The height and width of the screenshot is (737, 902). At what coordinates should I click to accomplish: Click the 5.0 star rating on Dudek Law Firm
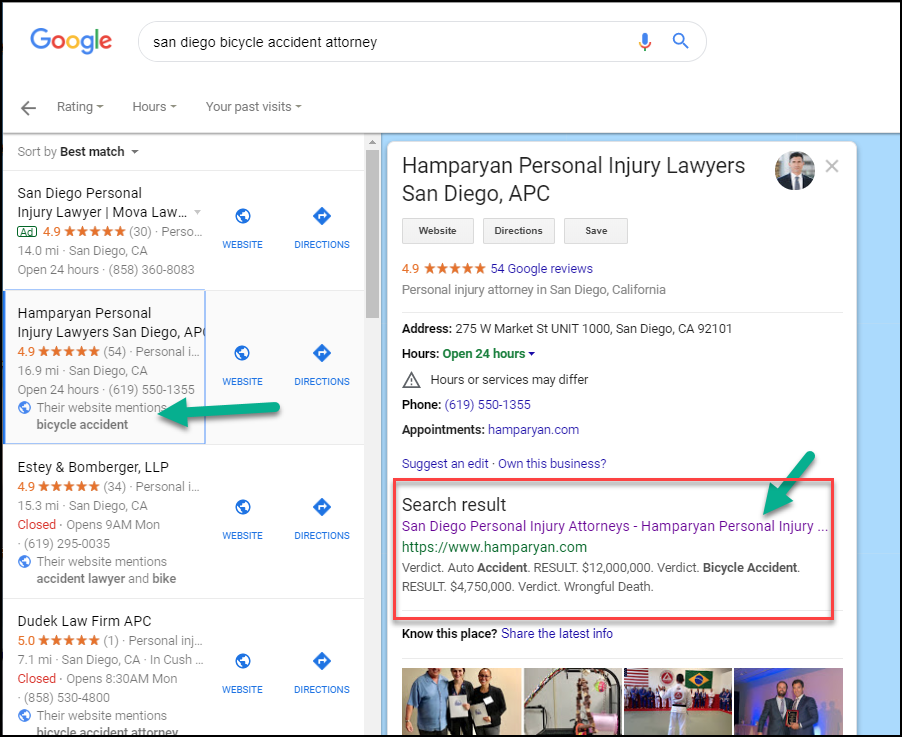[59, 641]
